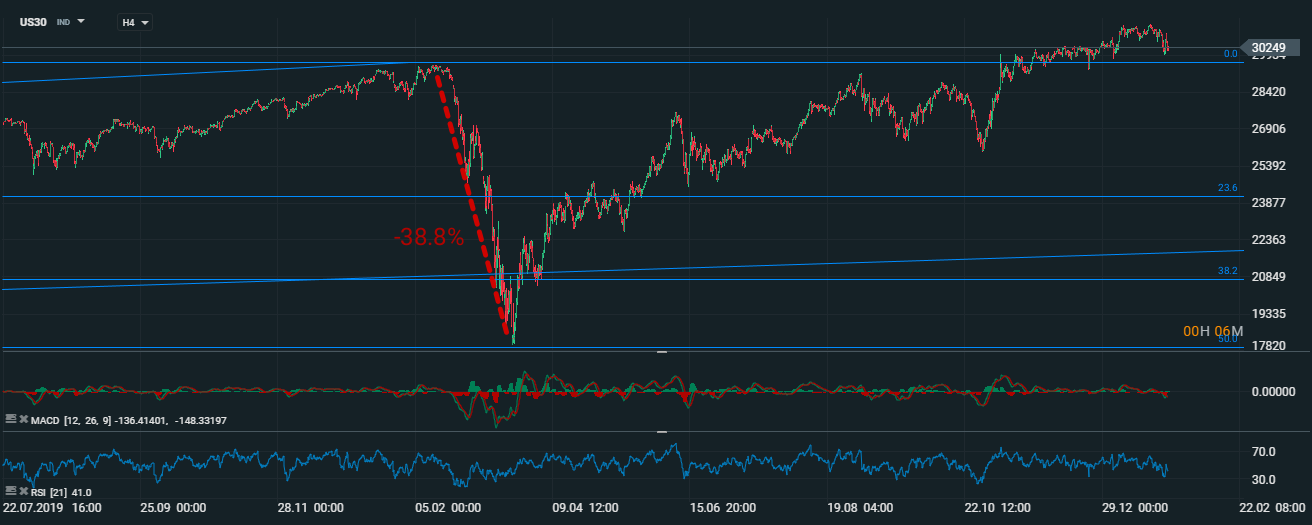Select the -38.8% text annotation
This screenshot has width=1312, height=525.
[x=429, y=237]
